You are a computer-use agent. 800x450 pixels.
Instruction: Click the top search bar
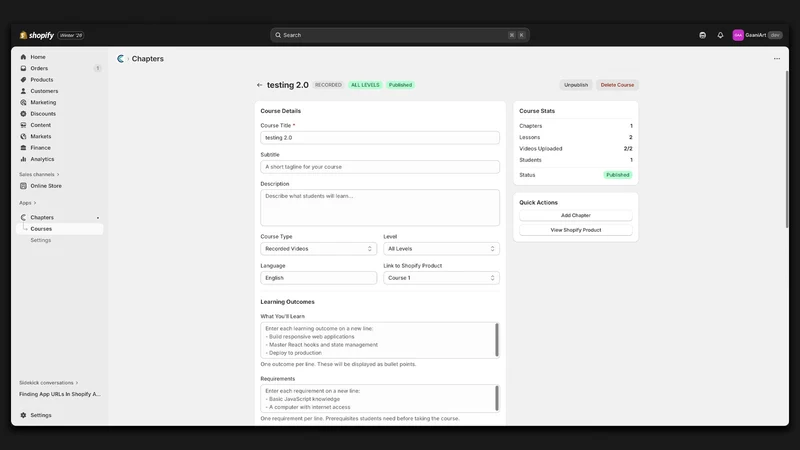point(399,35)
